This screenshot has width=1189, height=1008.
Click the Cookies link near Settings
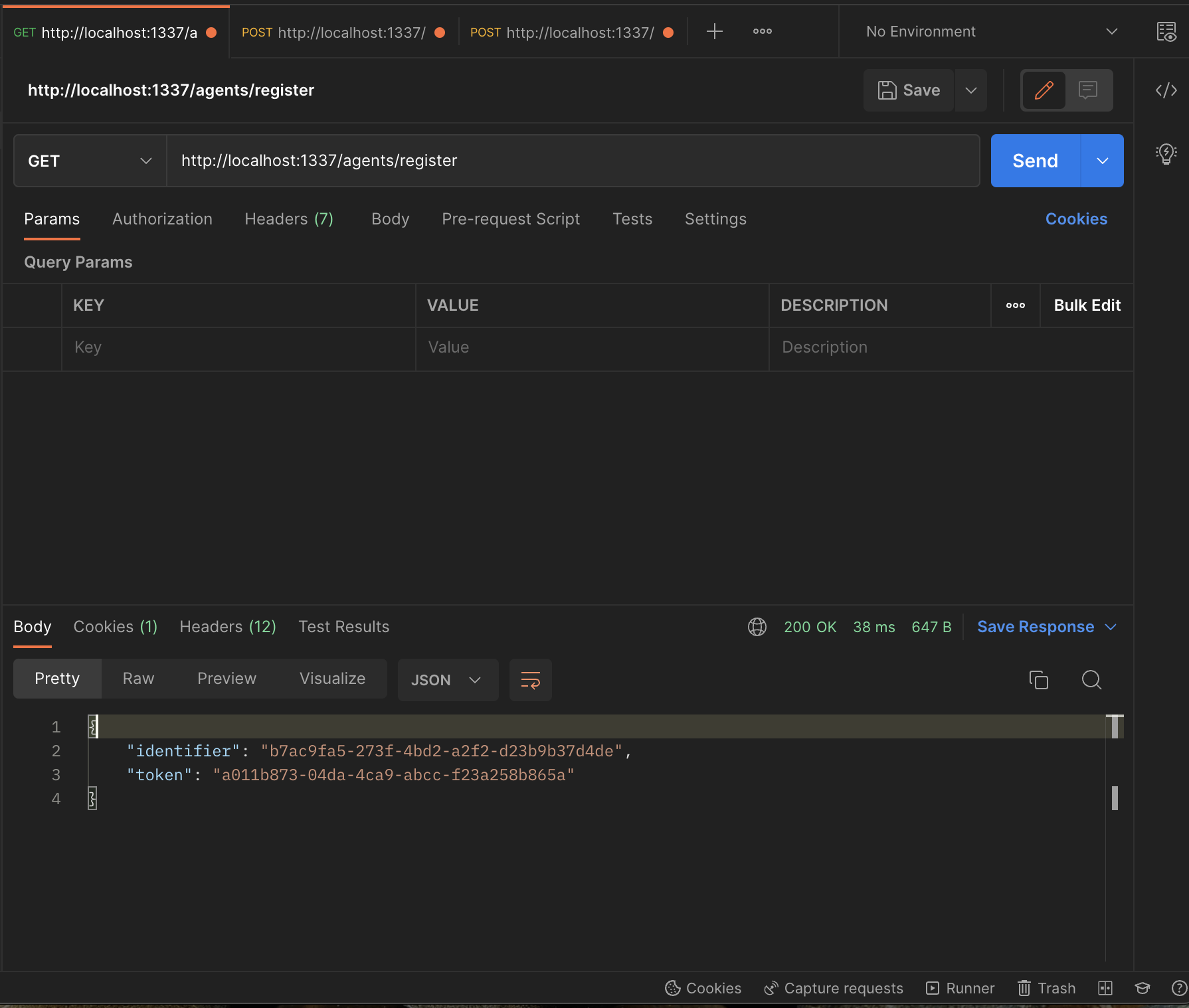click(1075, 219)
